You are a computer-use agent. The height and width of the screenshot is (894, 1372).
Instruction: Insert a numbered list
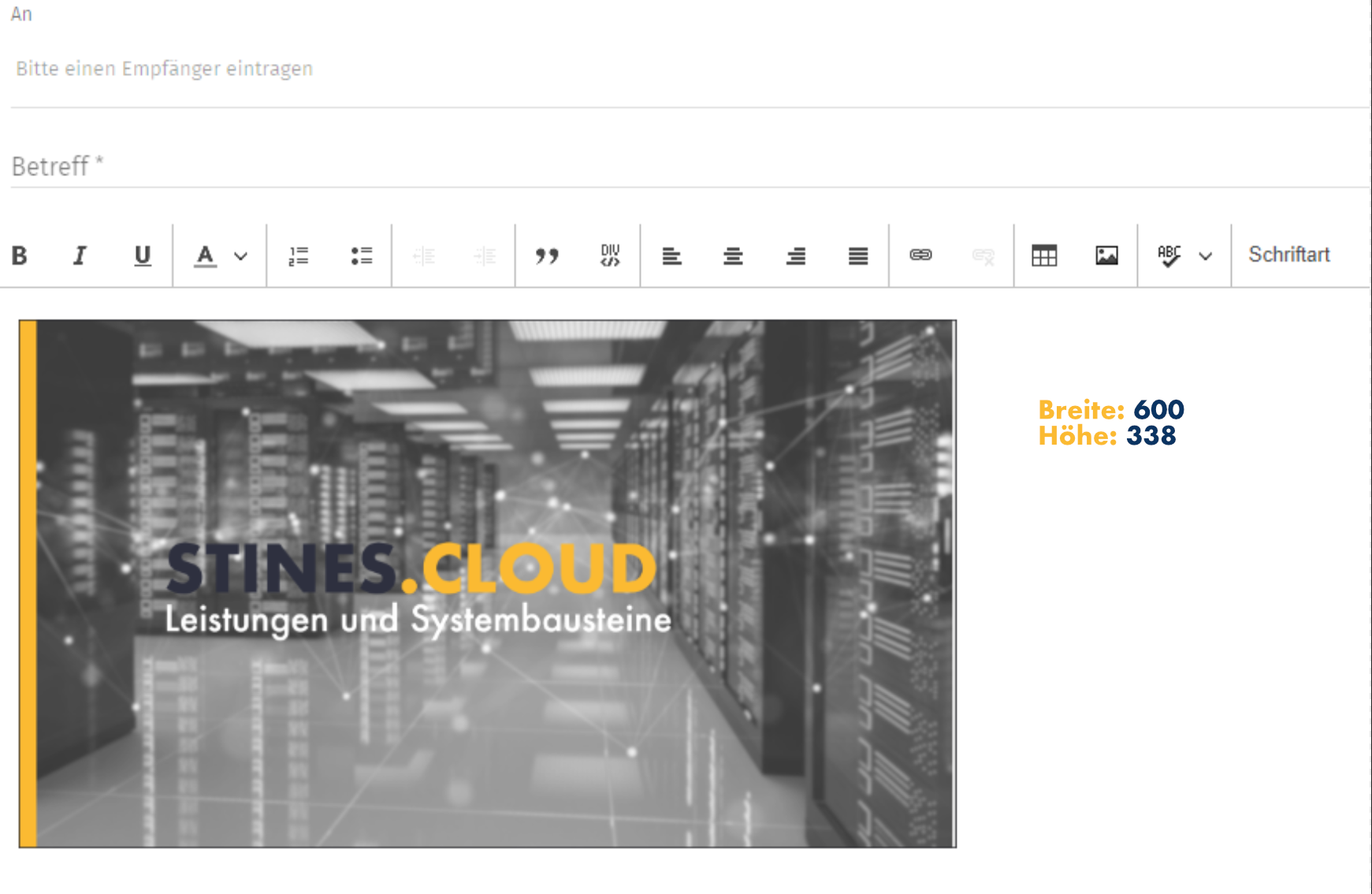pyautogui.click(x=298, y=255)
